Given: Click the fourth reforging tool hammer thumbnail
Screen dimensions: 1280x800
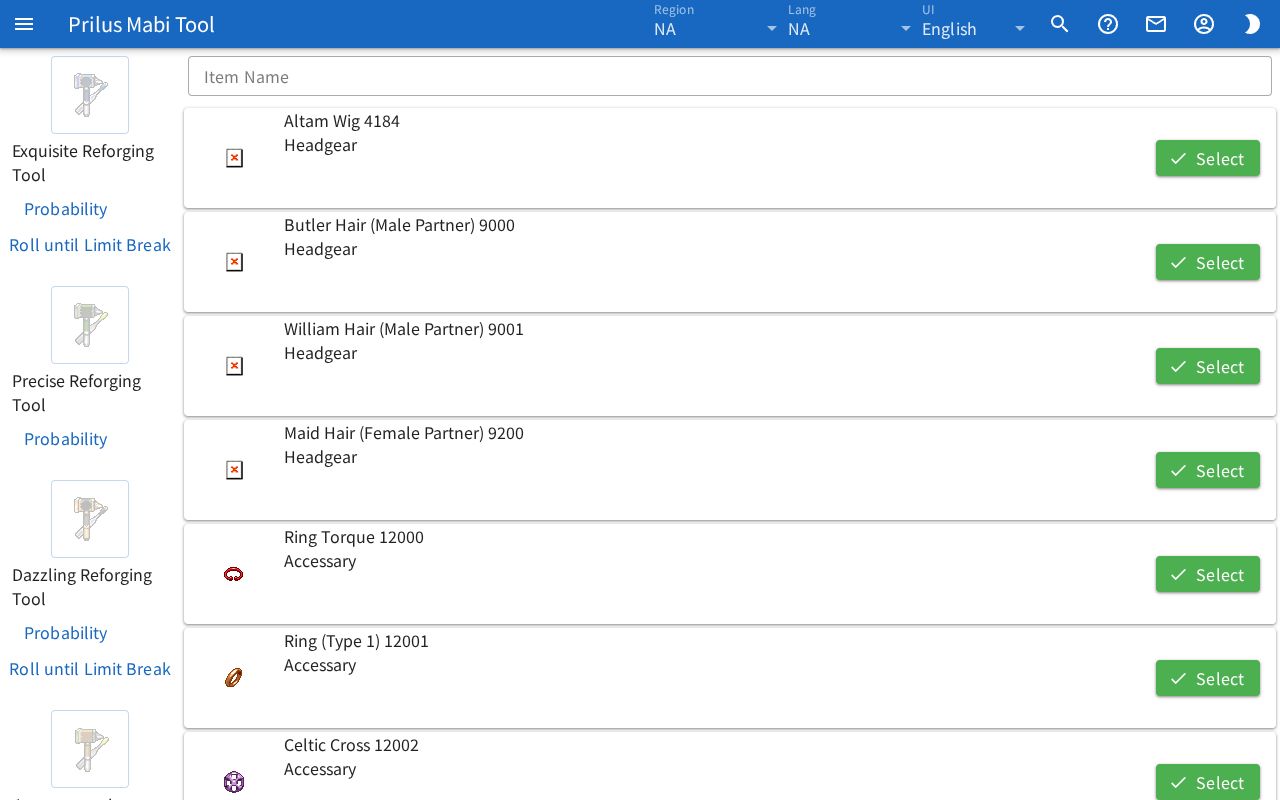Looking at the screenshot, I should (x=90, y=749).
